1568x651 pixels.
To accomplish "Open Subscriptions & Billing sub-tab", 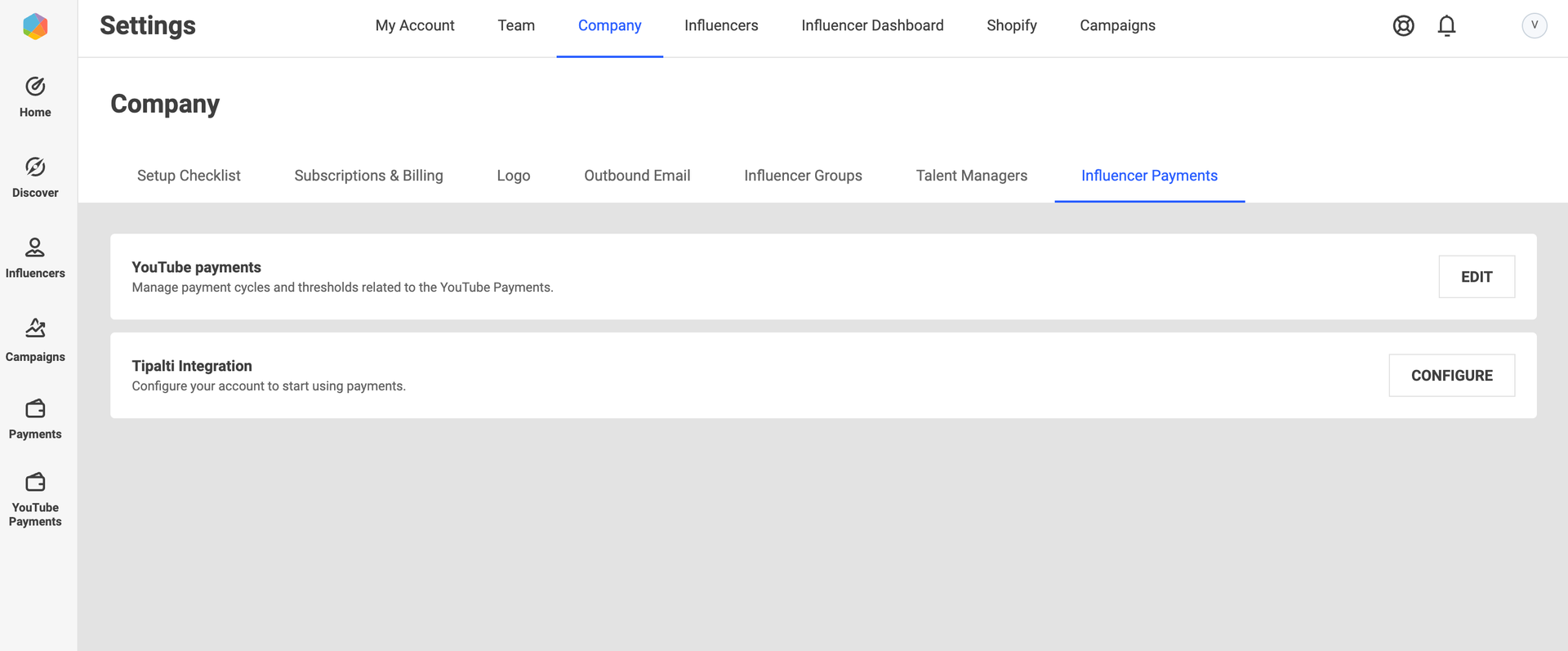I will click(x=368, y=176).
